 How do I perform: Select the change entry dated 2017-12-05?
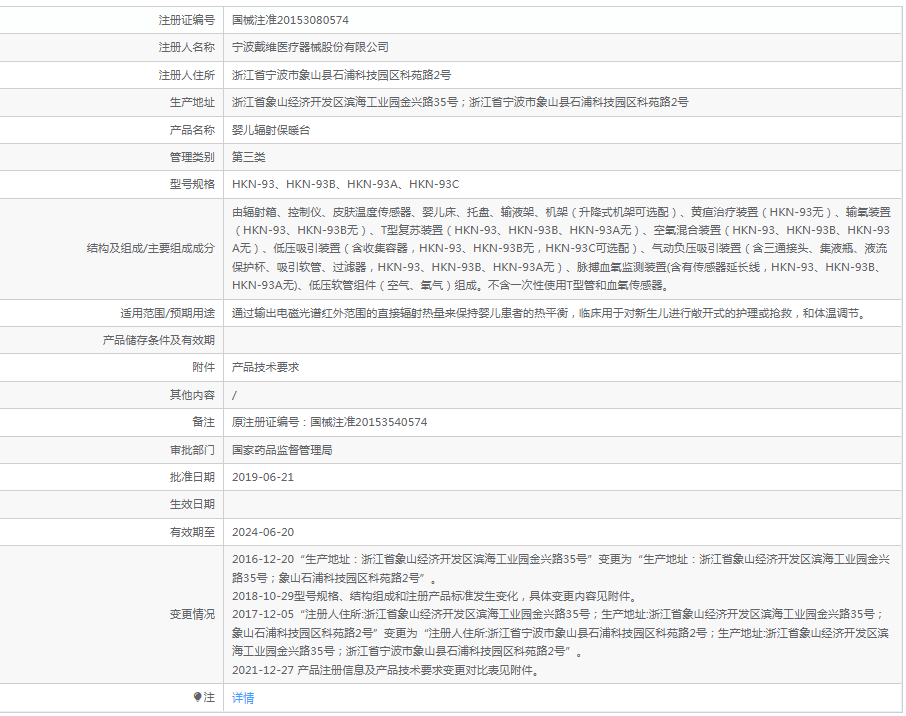click(560, 633)
